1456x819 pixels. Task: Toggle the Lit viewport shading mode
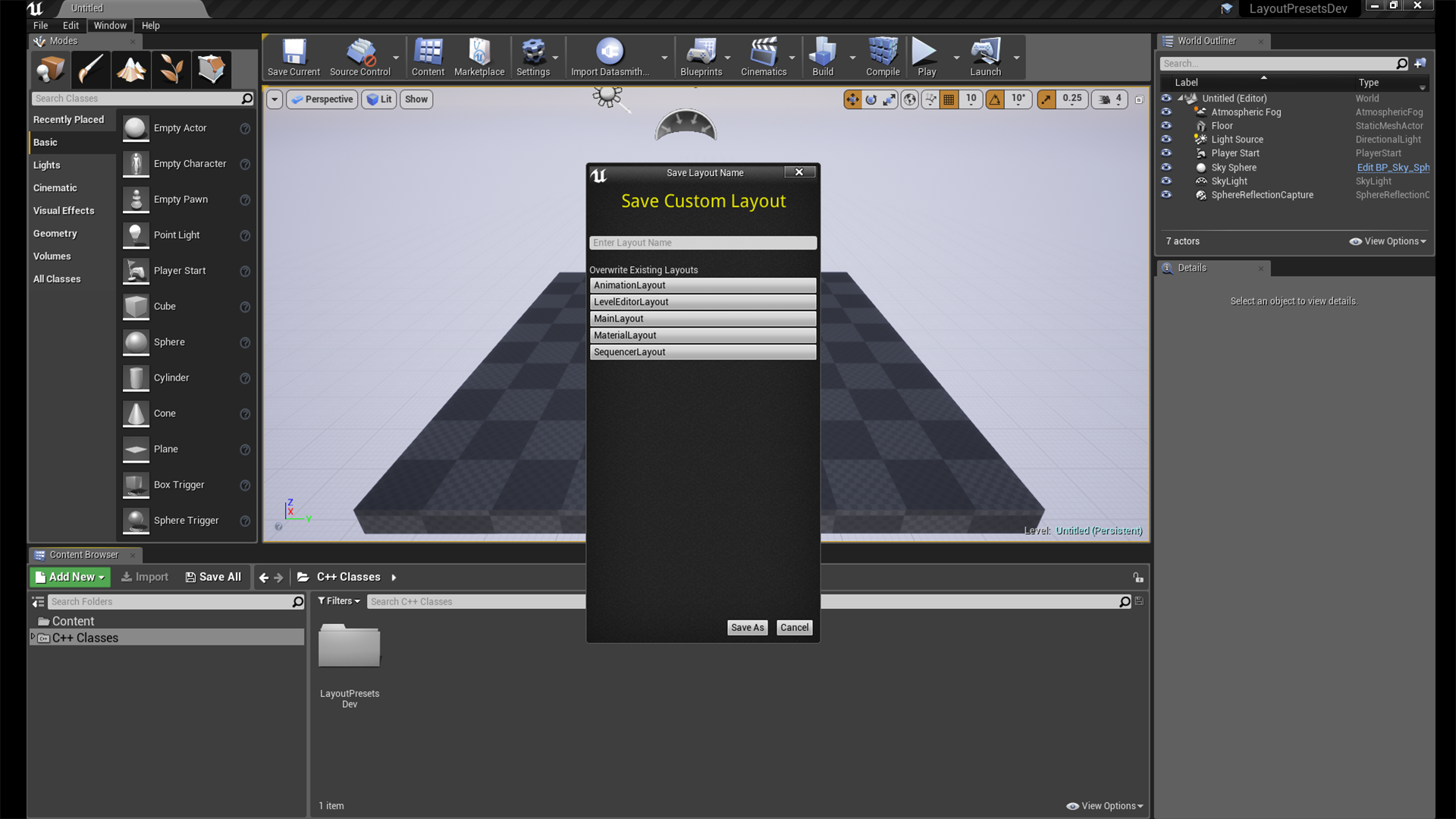click(378, 99)
